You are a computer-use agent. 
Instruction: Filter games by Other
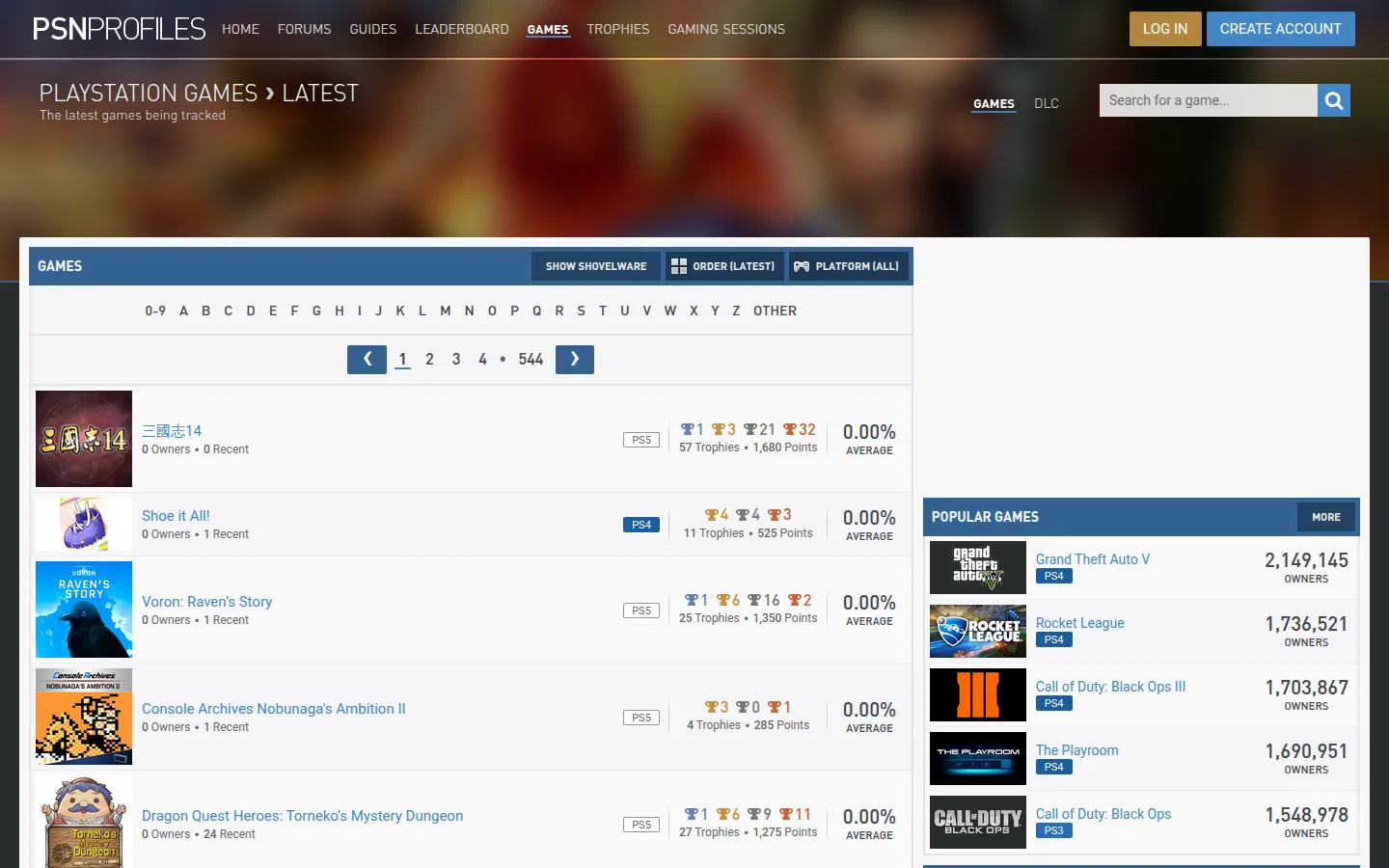coord(775,311)
